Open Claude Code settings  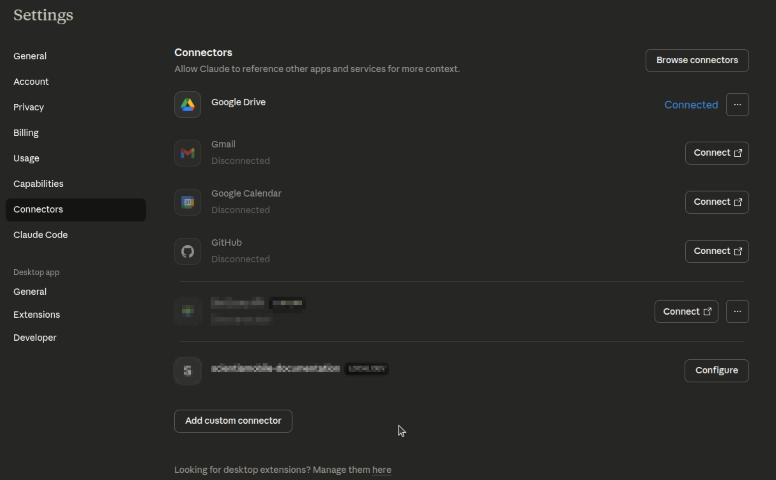point(76,235)
